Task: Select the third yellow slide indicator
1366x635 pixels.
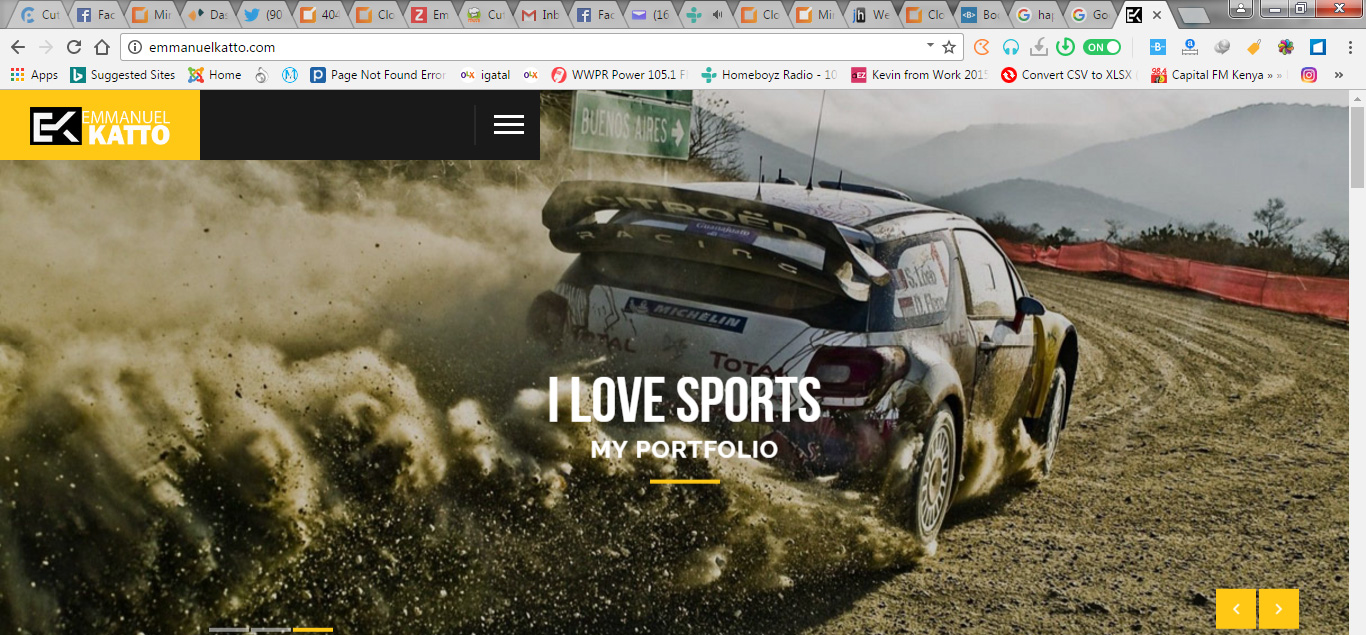Action: pos(313,630)
